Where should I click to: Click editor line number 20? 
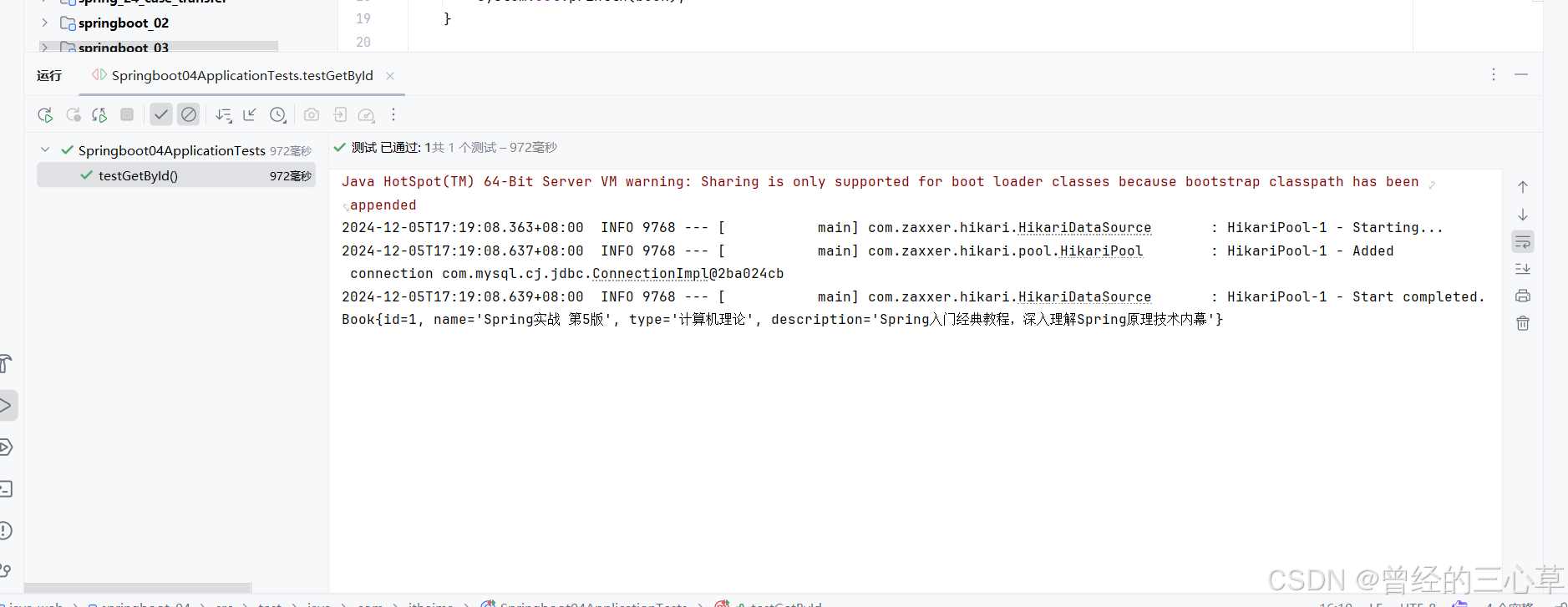point(363,42)
